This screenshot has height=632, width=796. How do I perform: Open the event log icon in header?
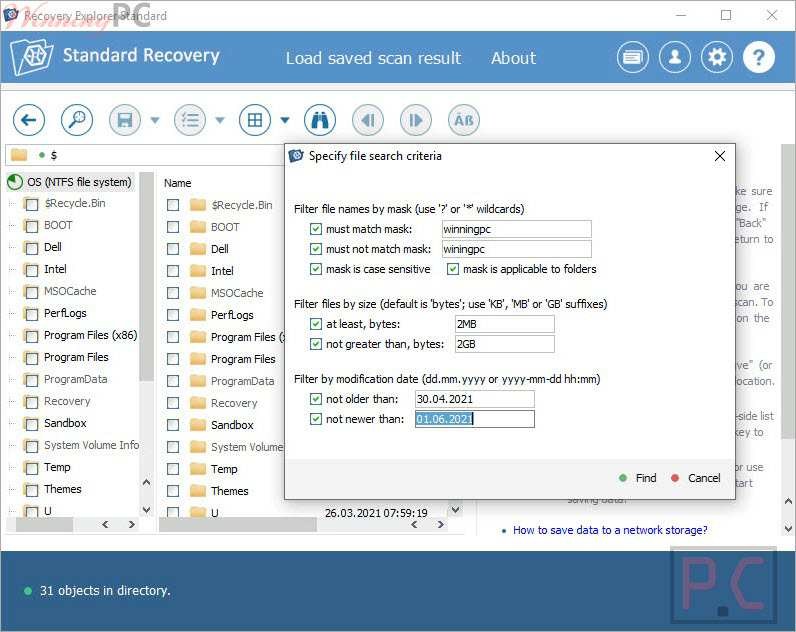pos(633,57)
